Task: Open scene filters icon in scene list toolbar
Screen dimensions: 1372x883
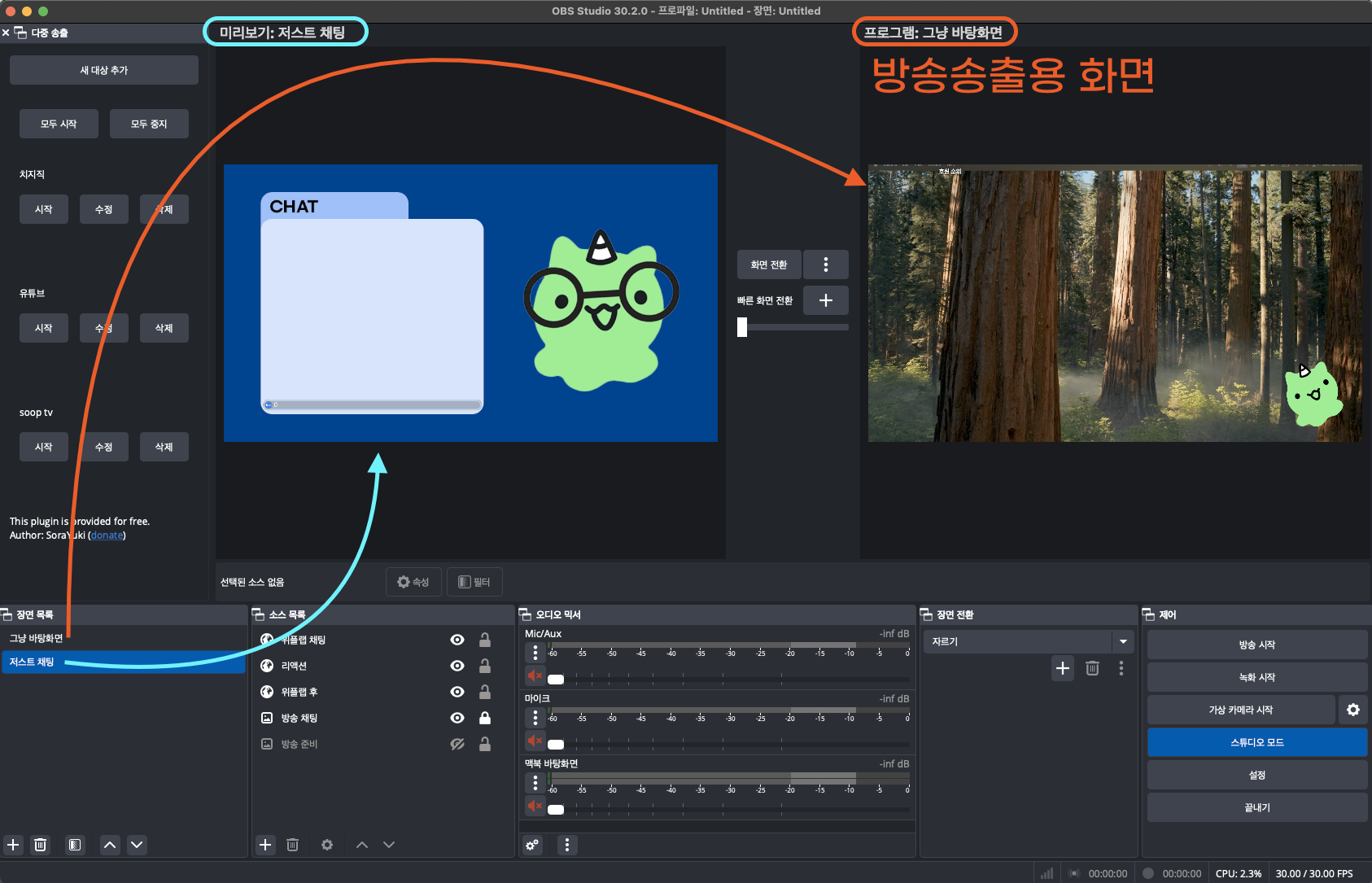Action: pyautogui.click(x=74, y=845)
